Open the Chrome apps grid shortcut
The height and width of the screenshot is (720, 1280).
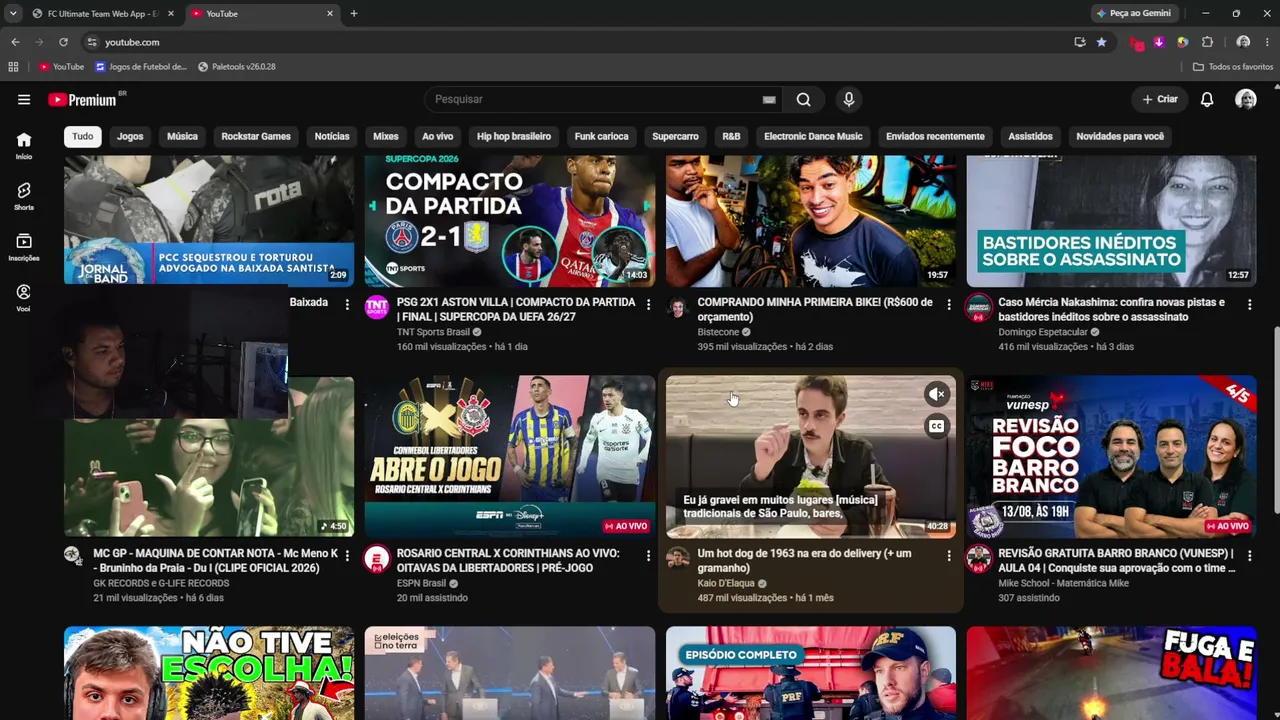pos(13,67)
